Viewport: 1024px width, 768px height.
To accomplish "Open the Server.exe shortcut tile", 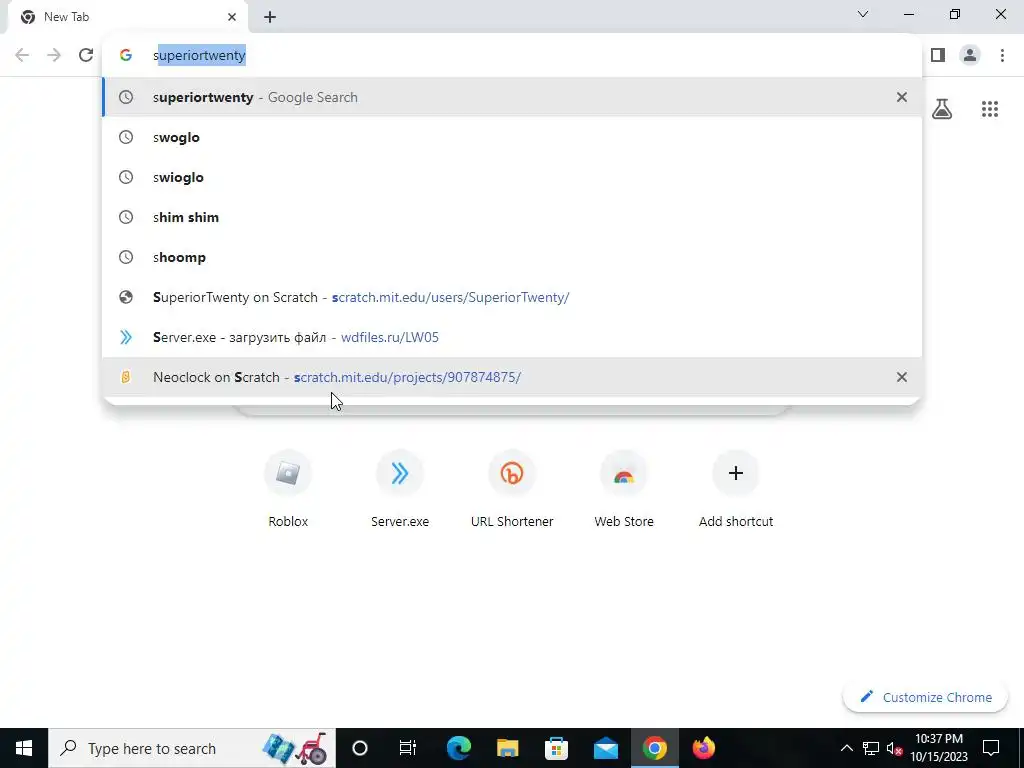I will (x=400, y=488).
